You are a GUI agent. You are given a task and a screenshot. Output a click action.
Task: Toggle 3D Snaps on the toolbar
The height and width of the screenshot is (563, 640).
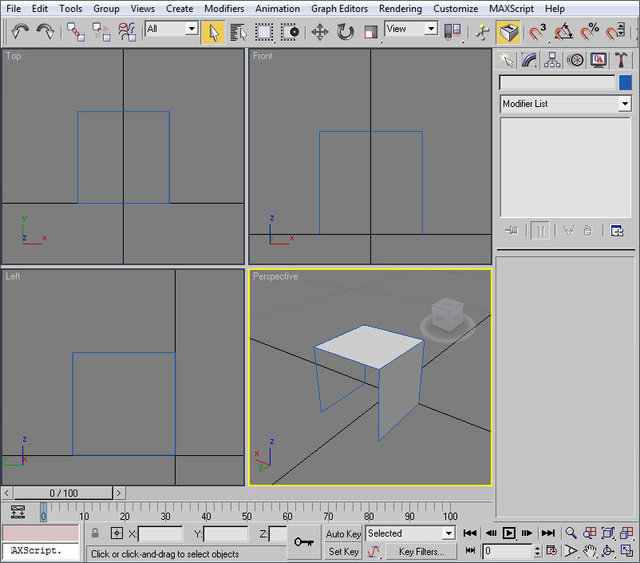click(x=538, y=32)
